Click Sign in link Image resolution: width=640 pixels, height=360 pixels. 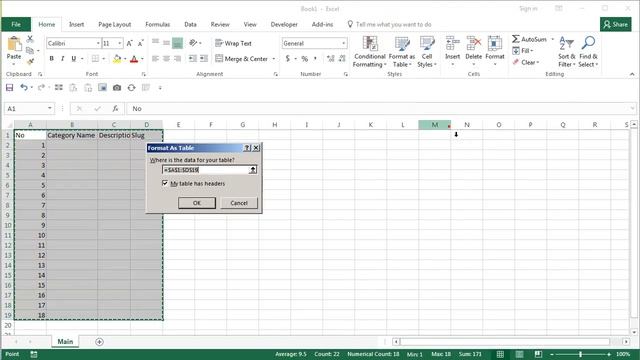pyautogui.click(x=528, y=9)
